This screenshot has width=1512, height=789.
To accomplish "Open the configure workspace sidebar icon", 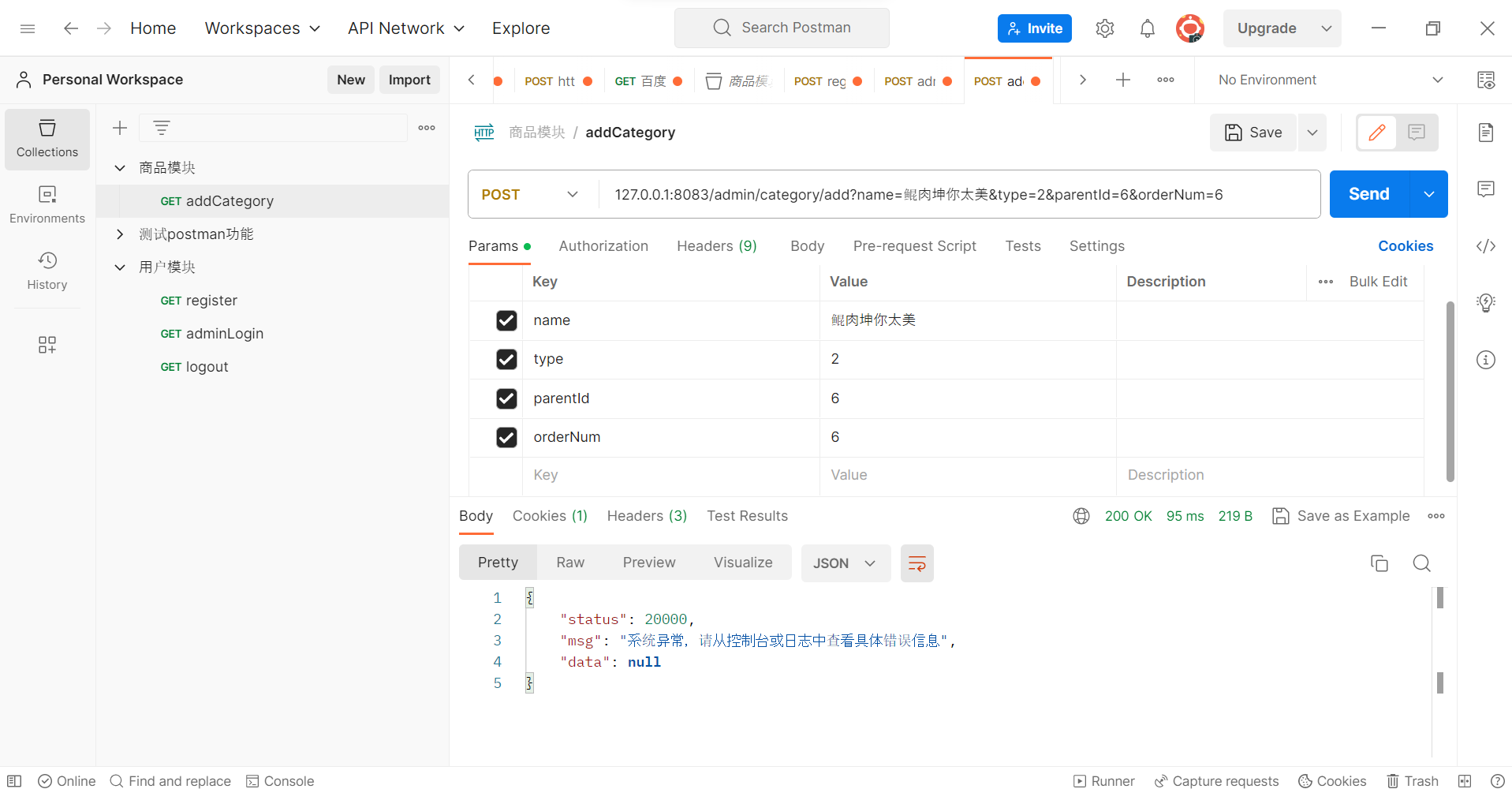I will [47, 345].
